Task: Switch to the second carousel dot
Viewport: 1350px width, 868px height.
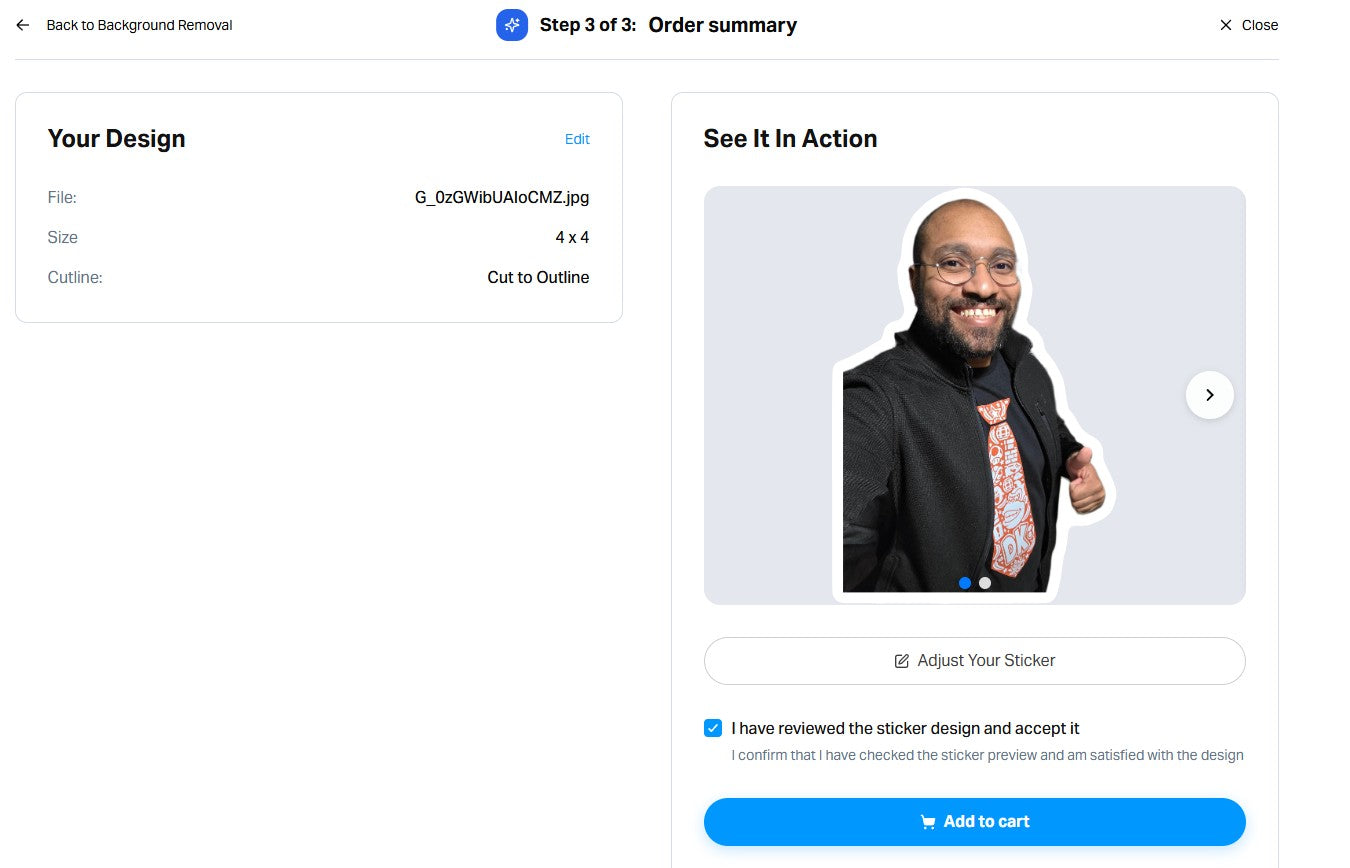Action: 985,583
